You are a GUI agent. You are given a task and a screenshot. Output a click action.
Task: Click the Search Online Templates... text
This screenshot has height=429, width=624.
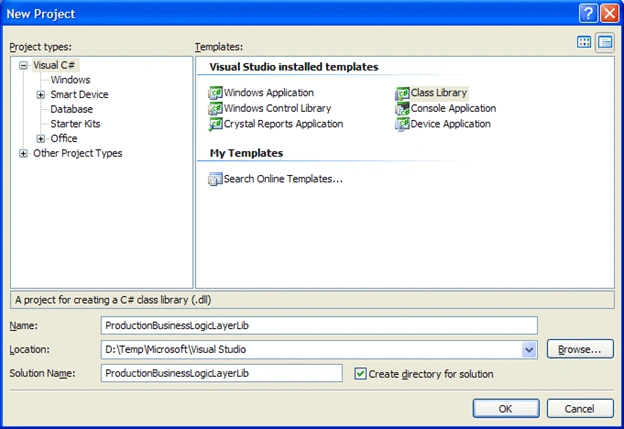coord(283,179)
